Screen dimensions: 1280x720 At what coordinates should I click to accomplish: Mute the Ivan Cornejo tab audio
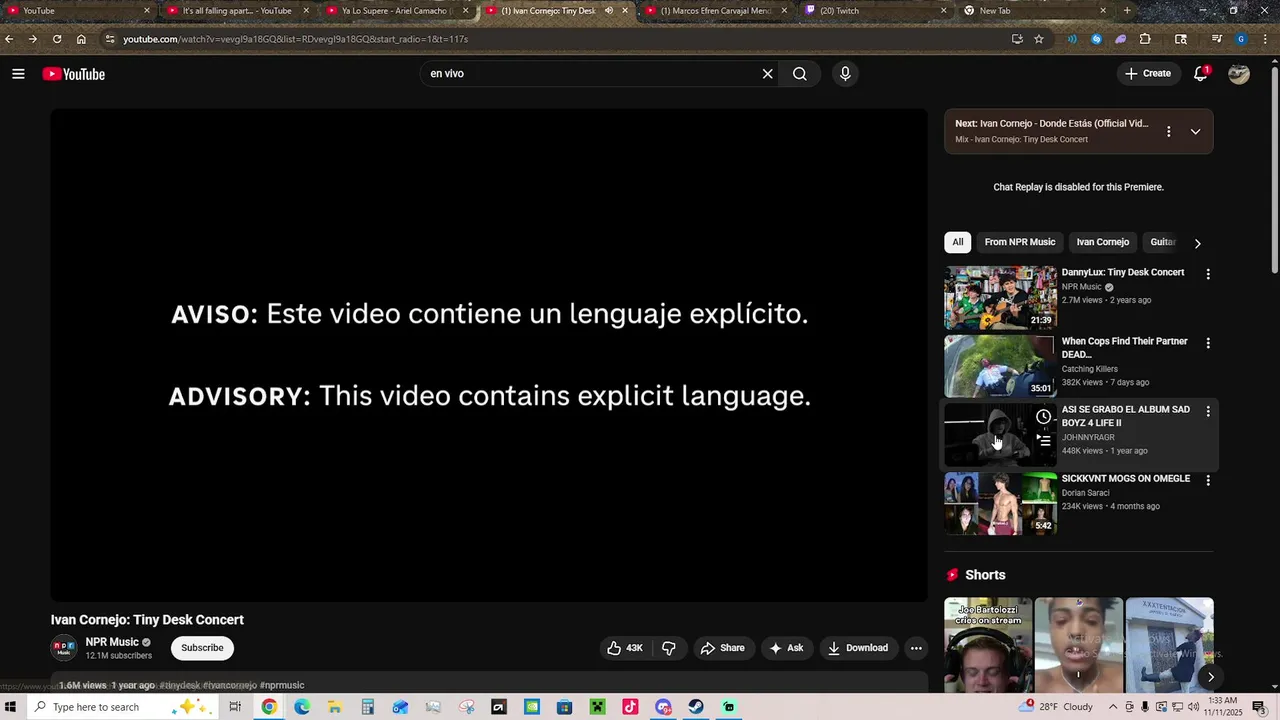point(609,11)
